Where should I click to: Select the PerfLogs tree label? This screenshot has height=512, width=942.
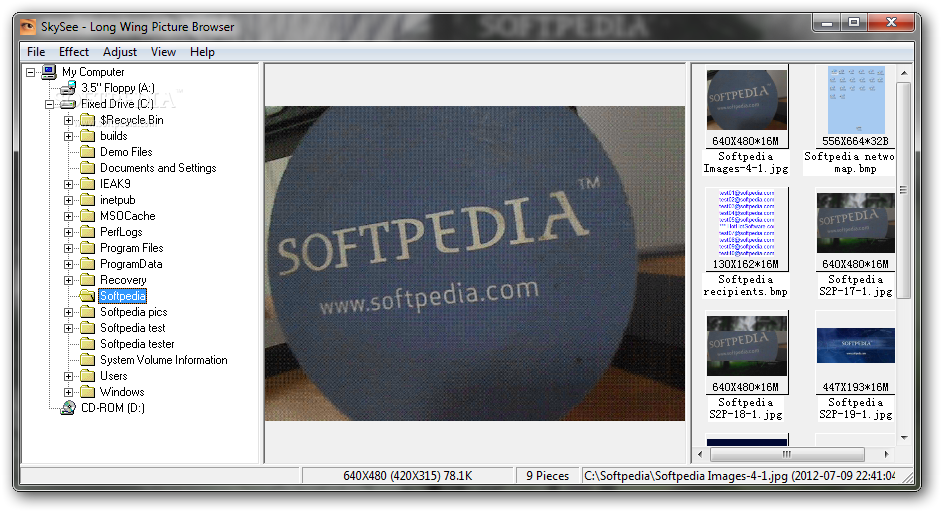click(x=121, y=232)
